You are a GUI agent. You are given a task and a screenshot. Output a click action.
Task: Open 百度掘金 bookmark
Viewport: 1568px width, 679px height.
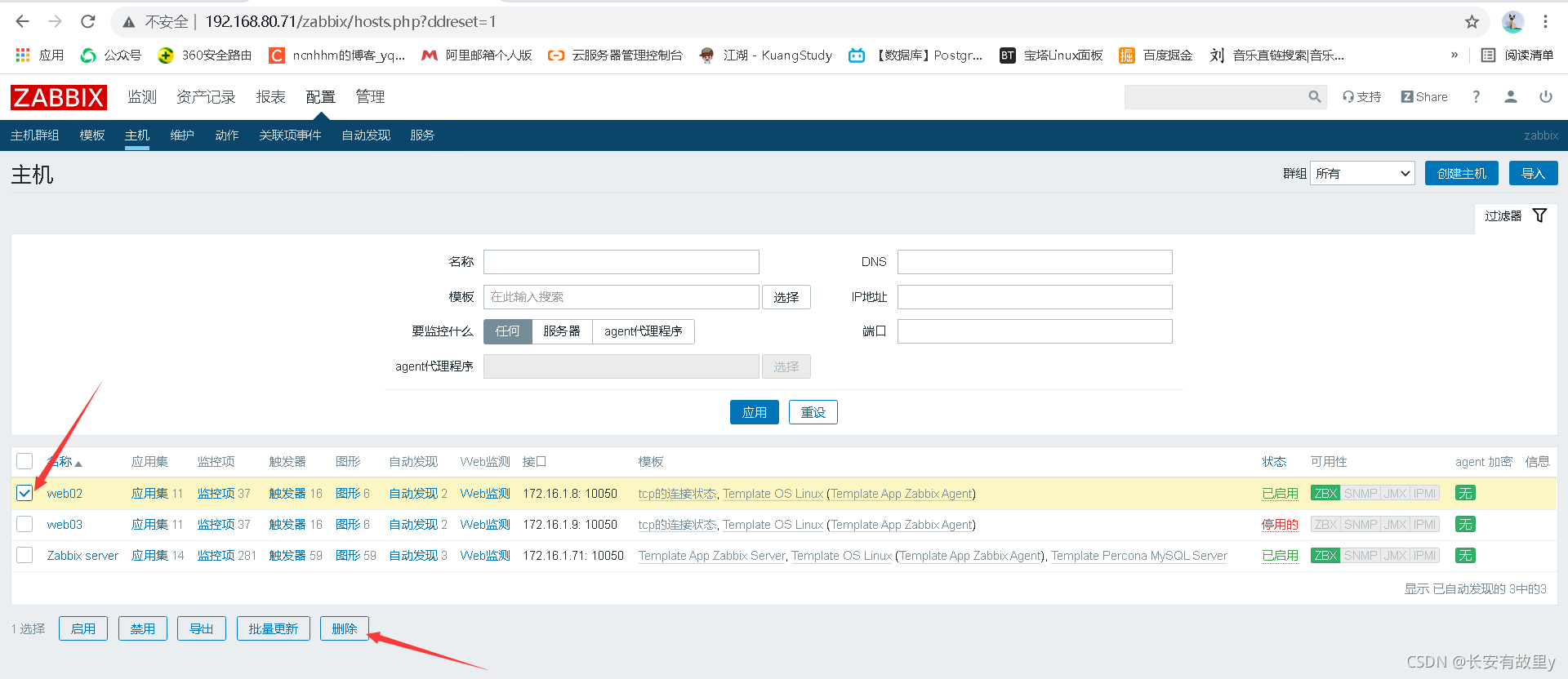coord(1156,55)
